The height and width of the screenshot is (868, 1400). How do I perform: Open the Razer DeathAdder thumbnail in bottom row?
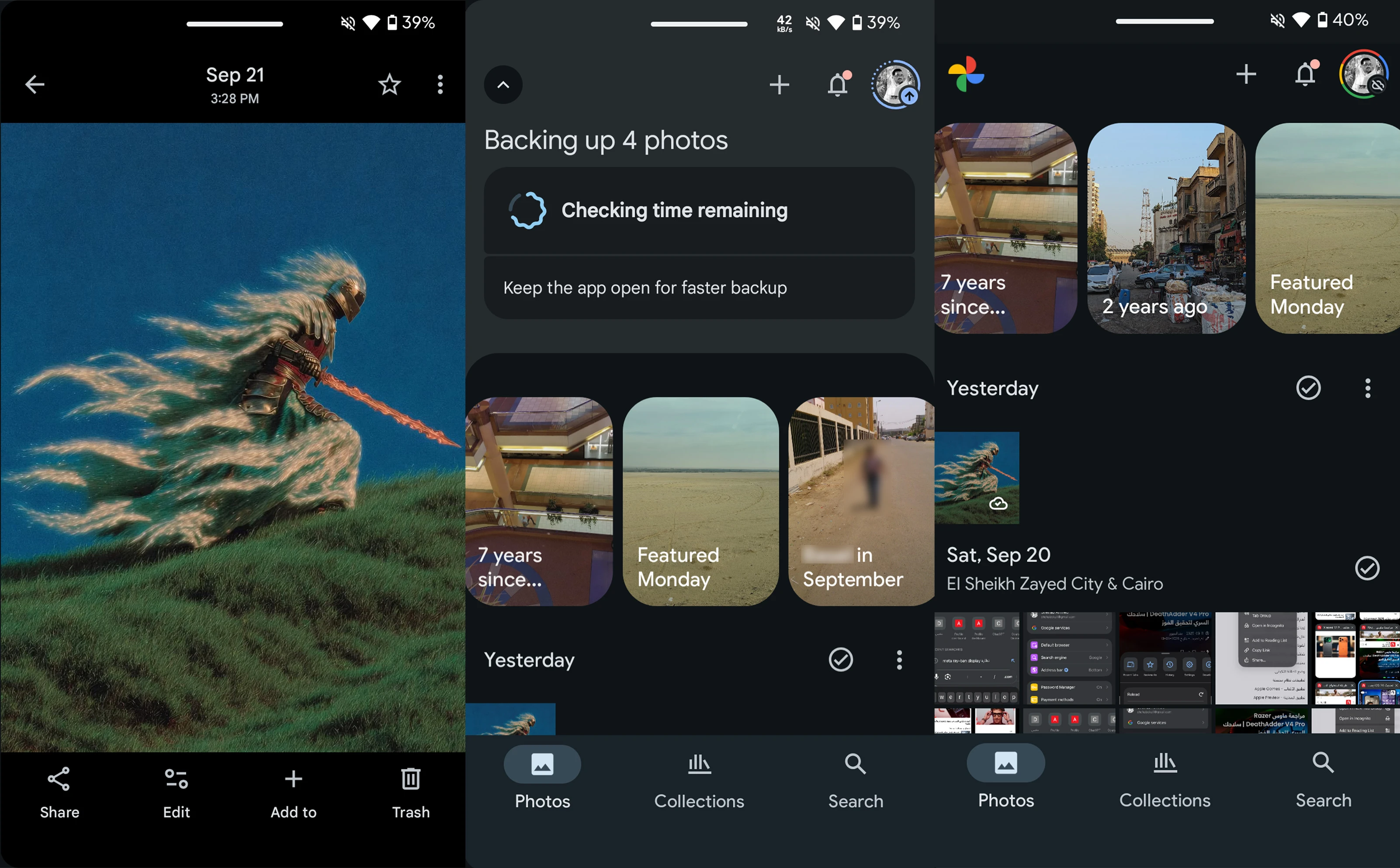pyautogui.click(x=1261, y=720)
